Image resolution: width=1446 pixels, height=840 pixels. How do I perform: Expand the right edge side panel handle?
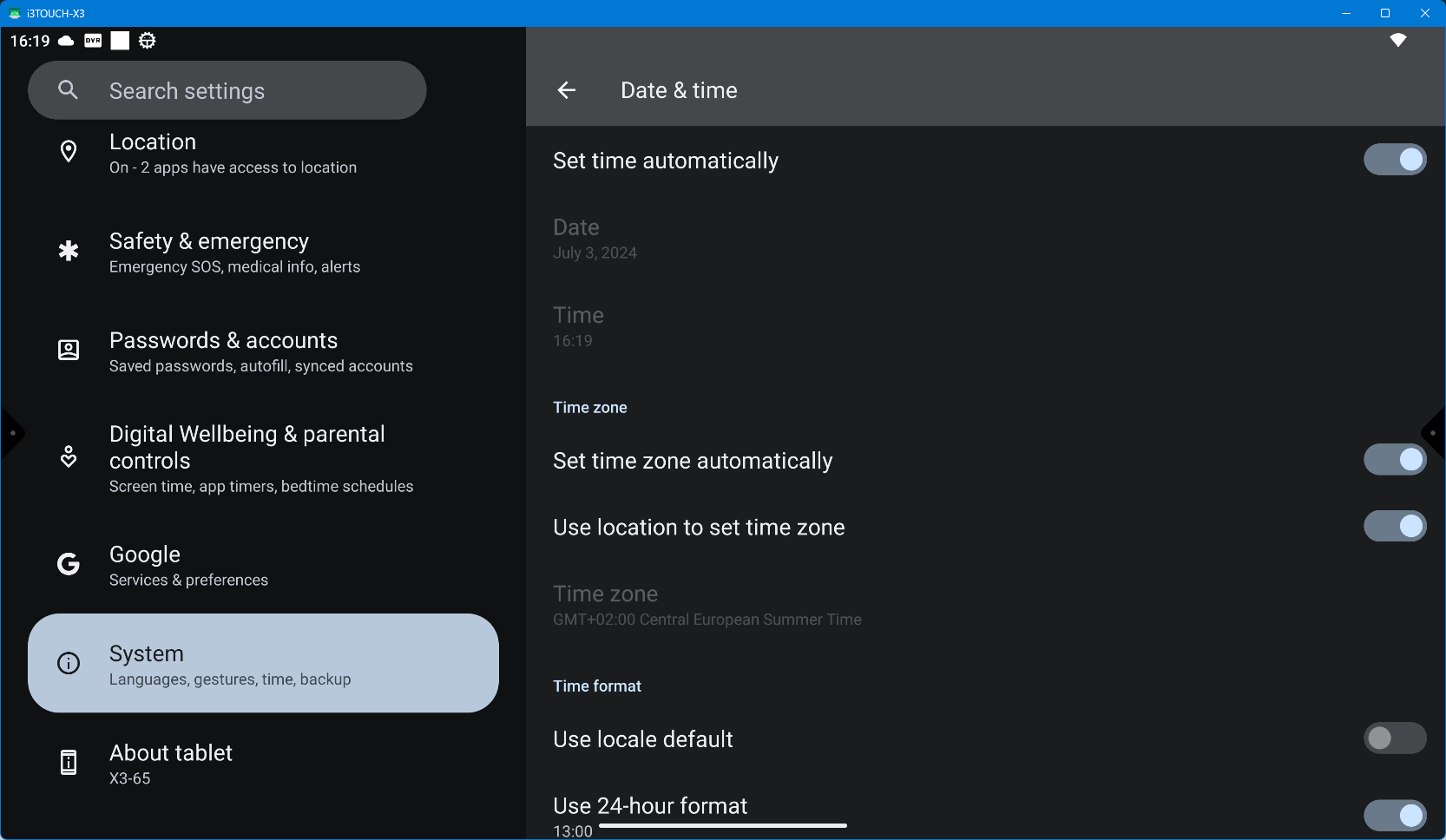pyautogui.click(x=1434, y=433)
